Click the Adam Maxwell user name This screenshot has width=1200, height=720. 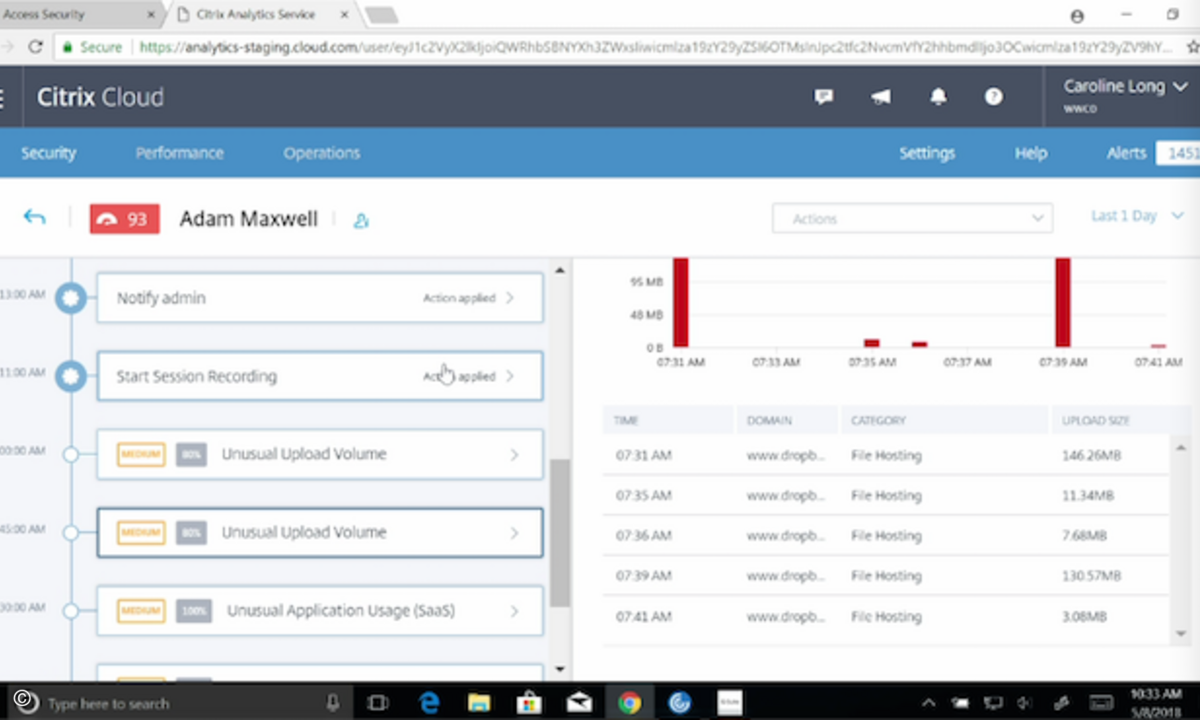coord(249,219)
